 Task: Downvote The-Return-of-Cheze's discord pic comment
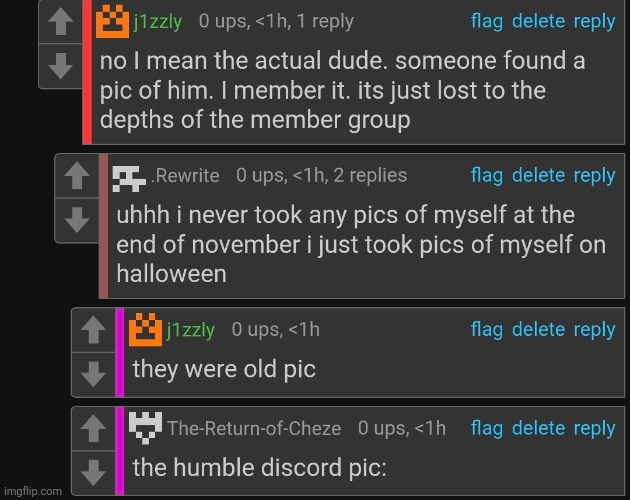94,473
